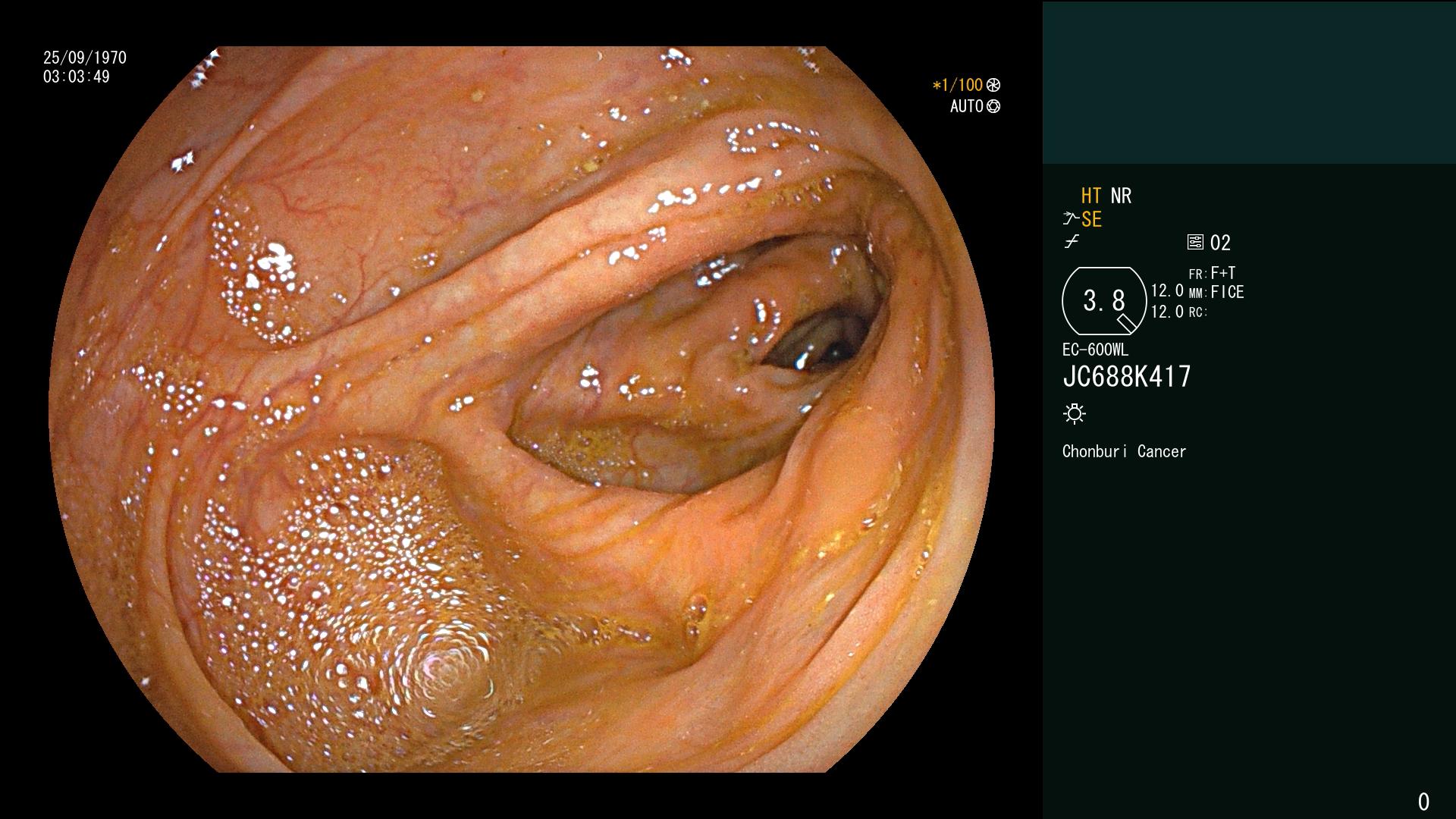Click the Chonburi Cancer facility name

[x=1124, y=451]
